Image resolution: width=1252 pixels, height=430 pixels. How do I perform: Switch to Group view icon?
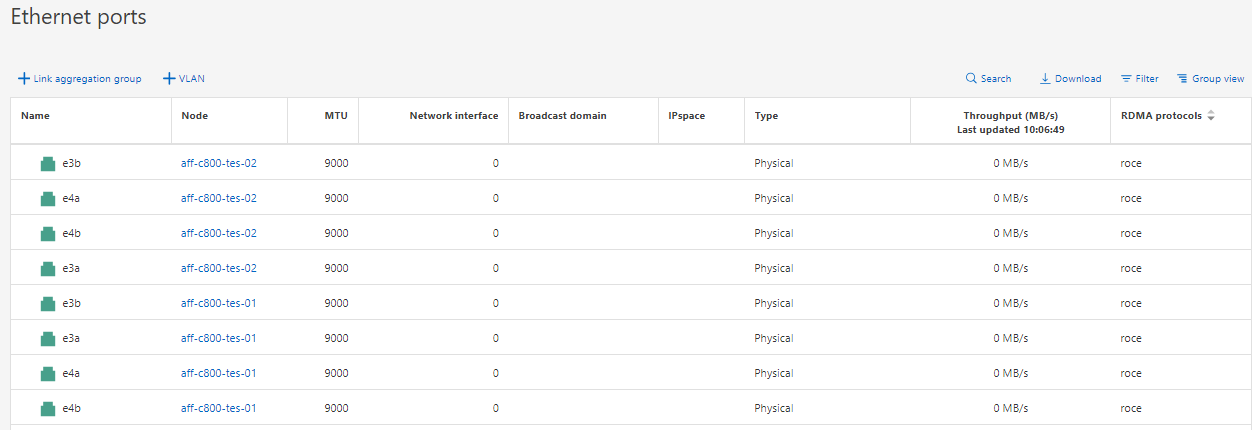[x=1182, y=79]
